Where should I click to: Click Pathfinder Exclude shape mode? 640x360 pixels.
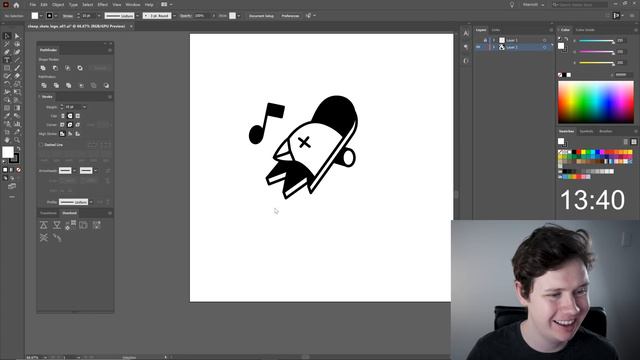pyautogui.click(x=80, y=68)
